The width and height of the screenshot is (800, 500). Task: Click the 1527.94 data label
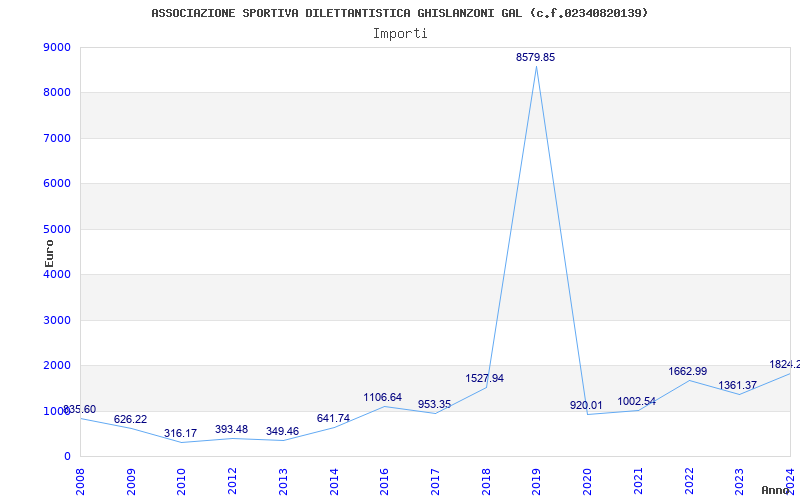[x=485, y=378]
